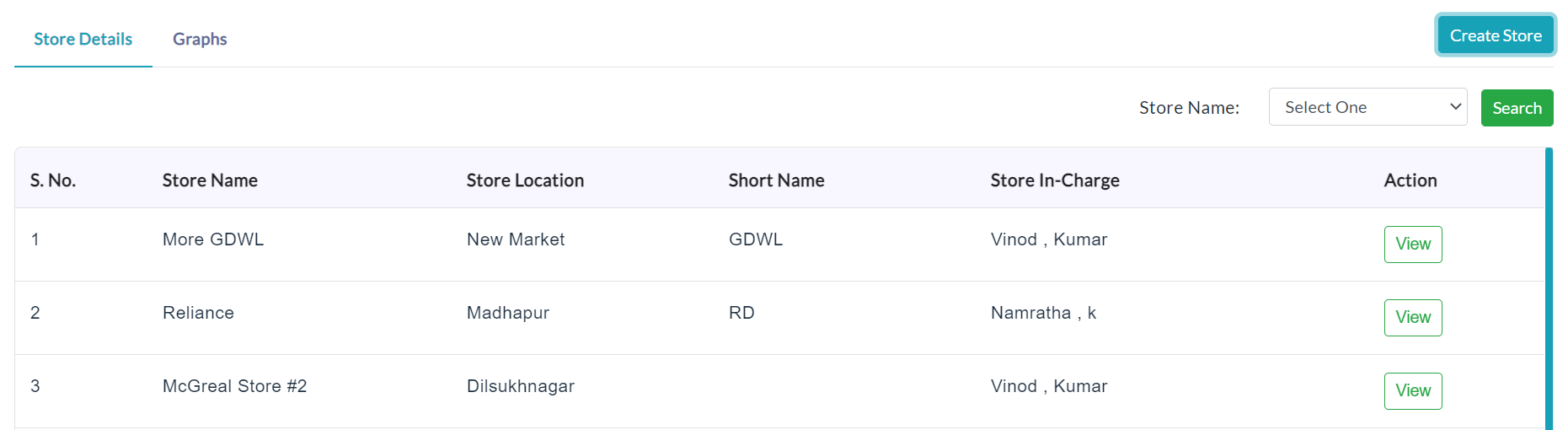Click the Short Name column header
Image resolution: width=1568 pixels, height=430 pixels.
(776, 180)
